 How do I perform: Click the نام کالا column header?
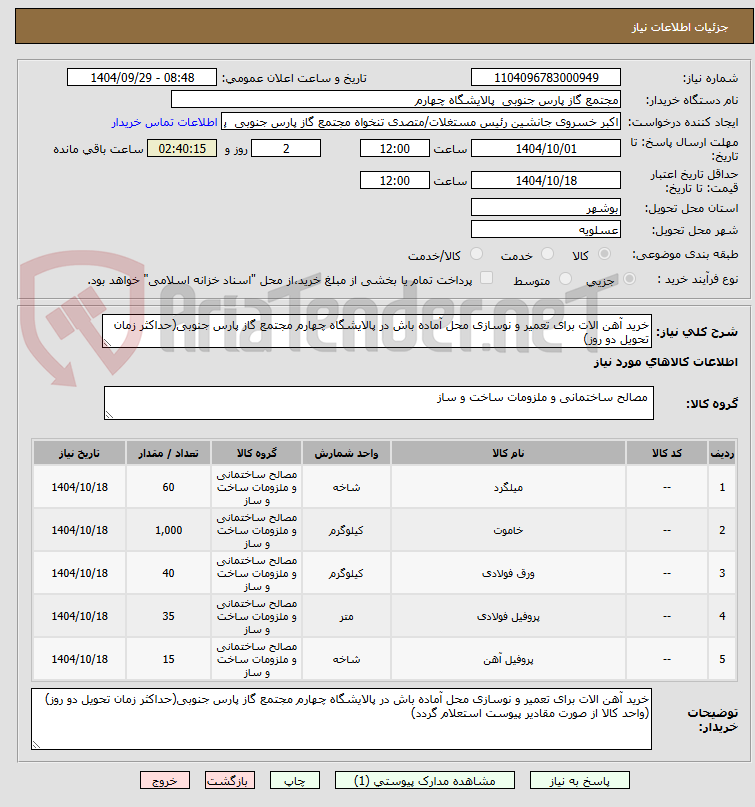pyautogui.click(x=508, y=453)
